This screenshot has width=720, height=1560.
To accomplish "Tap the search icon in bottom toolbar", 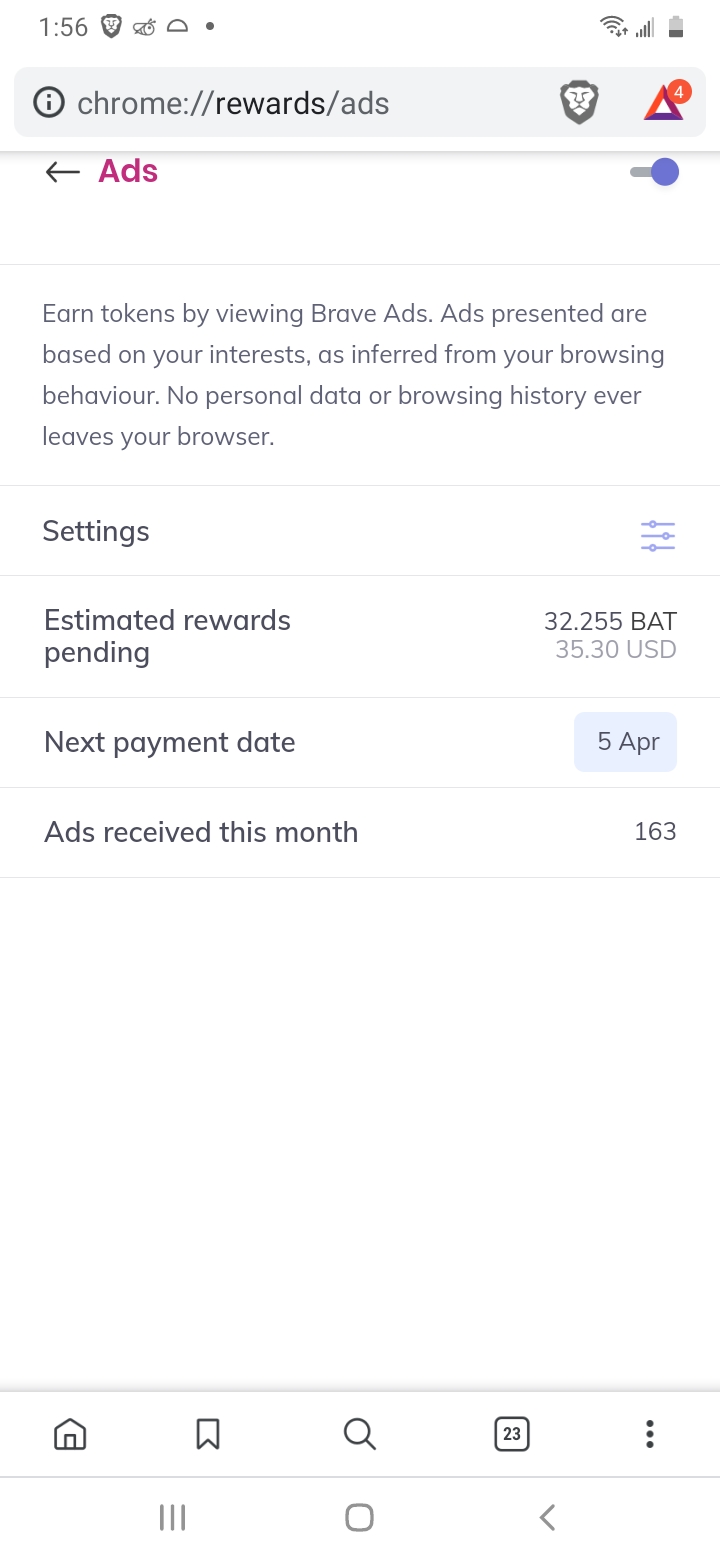I will pos(359,1434).
